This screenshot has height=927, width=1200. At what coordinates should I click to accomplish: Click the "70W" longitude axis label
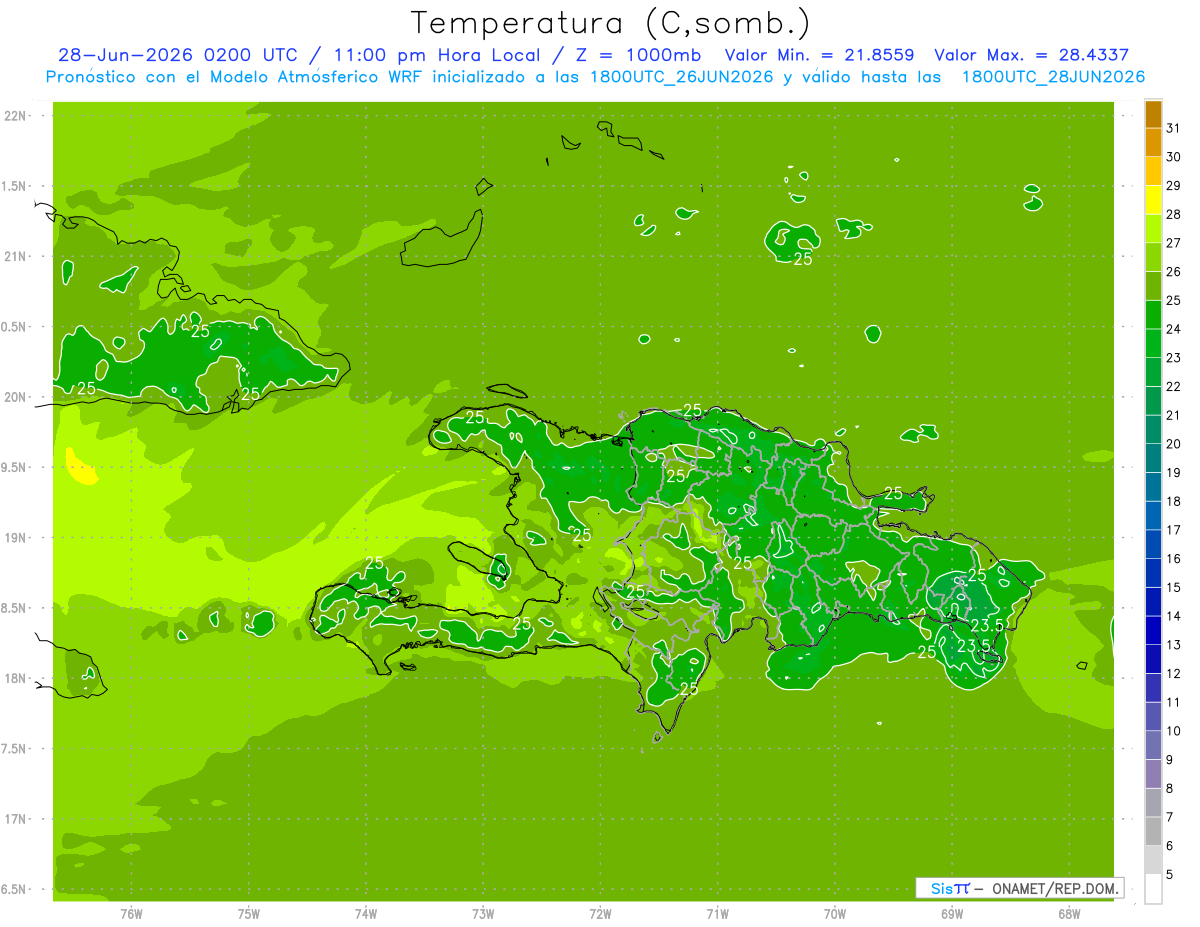pos(834,914)
